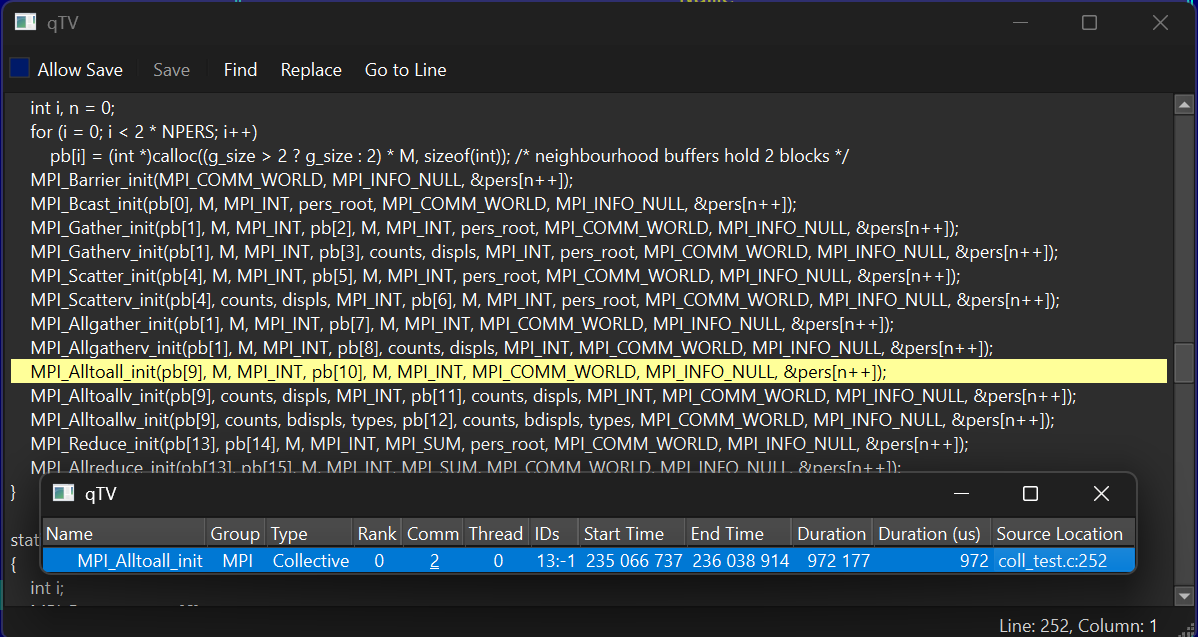Sort by the End Time column header

click(739, 534)
